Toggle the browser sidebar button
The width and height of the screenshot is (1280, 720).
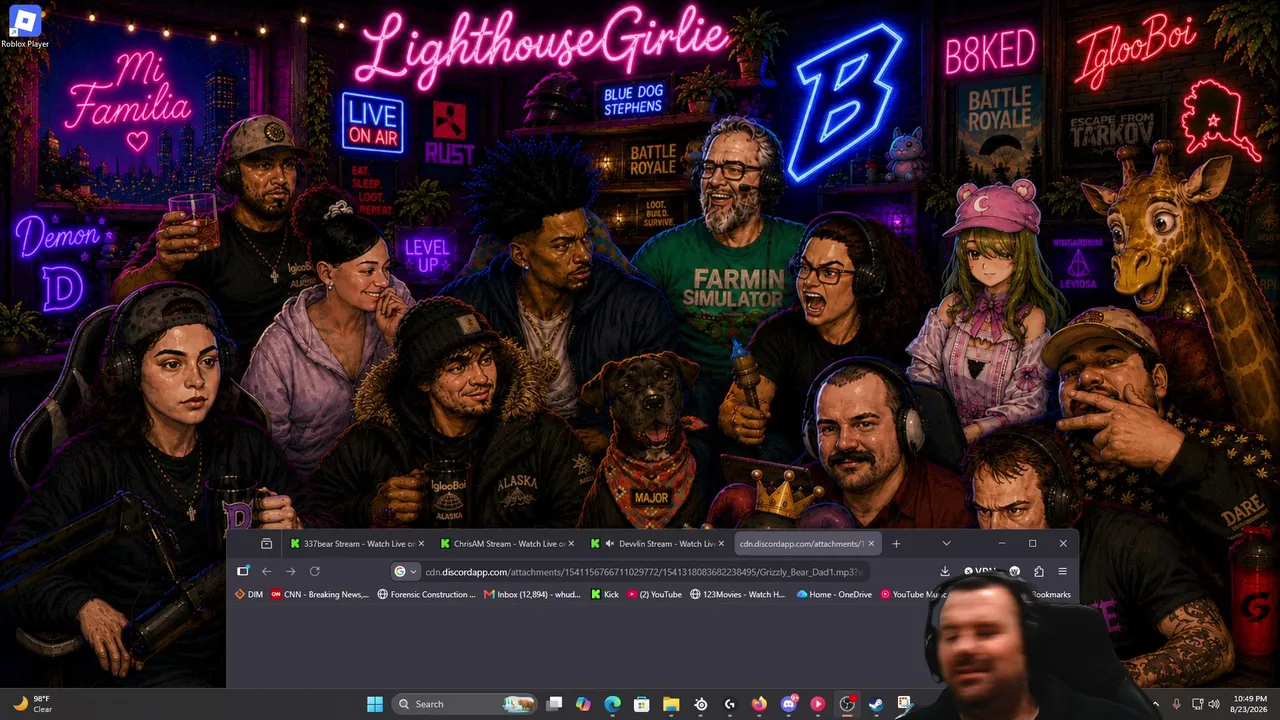tap(243, 571)
